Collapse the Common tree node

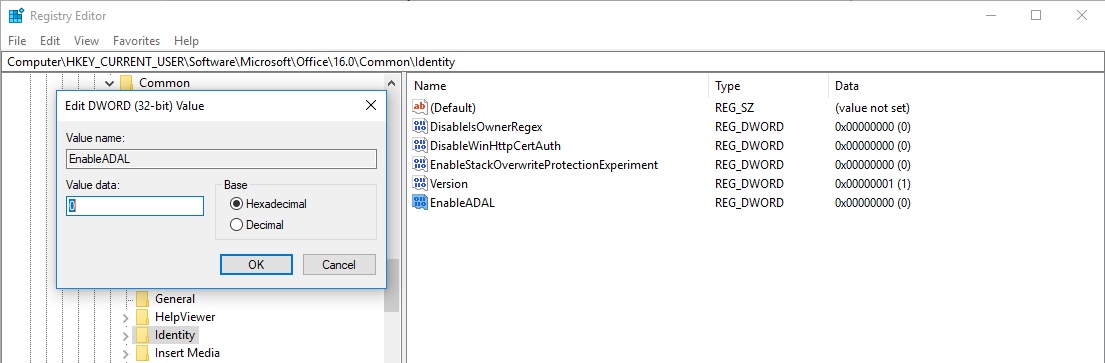coord(109,83)
